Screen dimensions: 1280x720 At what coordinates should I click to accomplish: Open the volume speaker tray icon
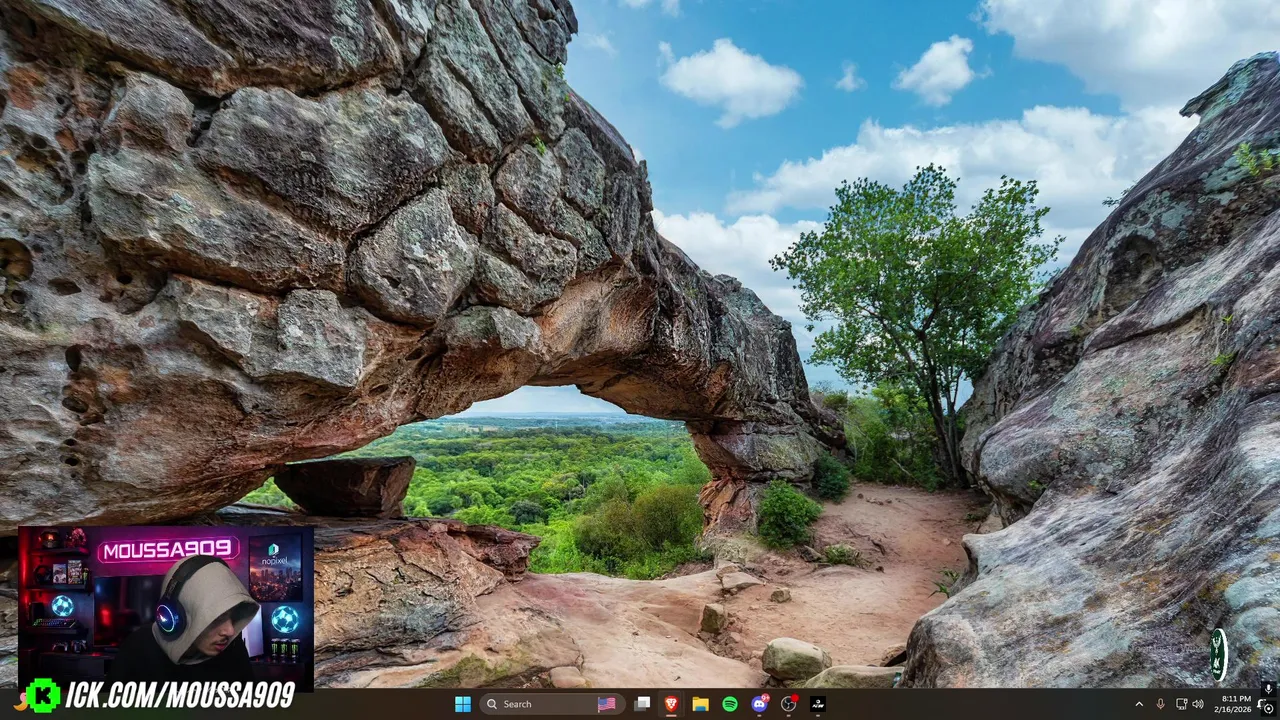pos(1198,704)
